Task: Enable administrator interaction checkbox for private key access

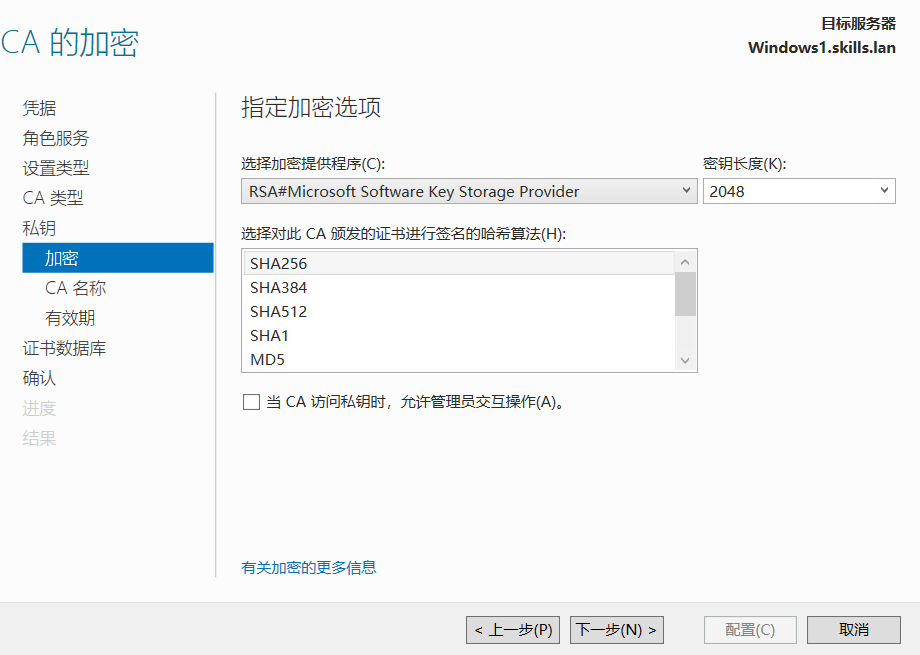Action: click(x=251, y=402)
